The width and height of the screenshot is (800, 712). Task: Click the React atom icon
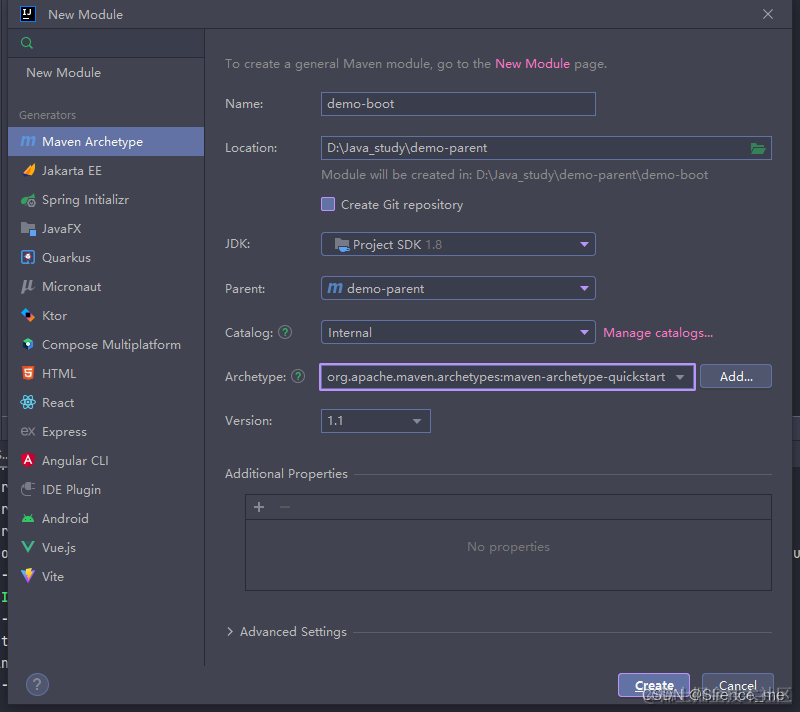[x=28, y=402]
